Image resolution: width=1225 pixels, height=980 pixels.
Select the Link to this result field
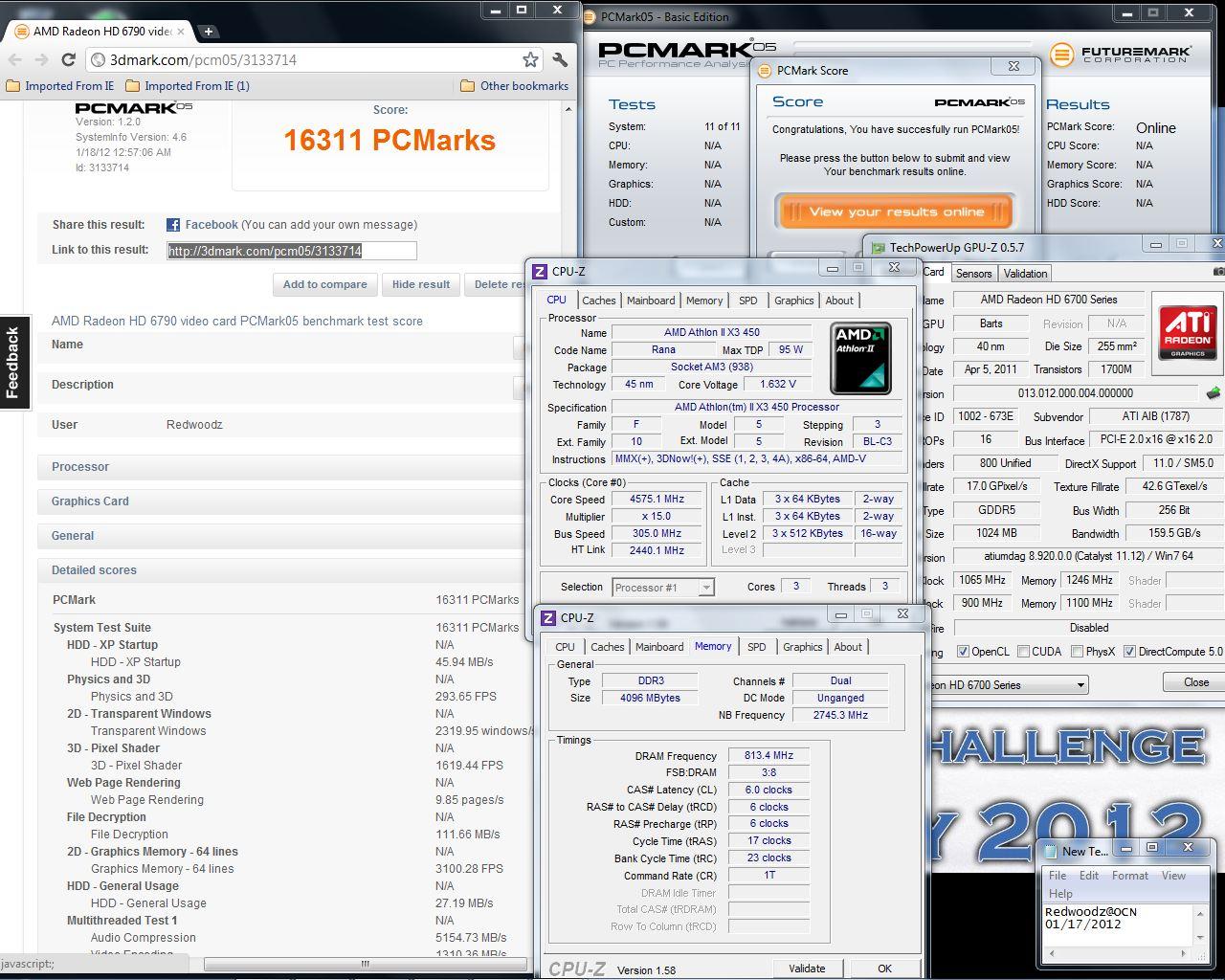pos(292,251)
